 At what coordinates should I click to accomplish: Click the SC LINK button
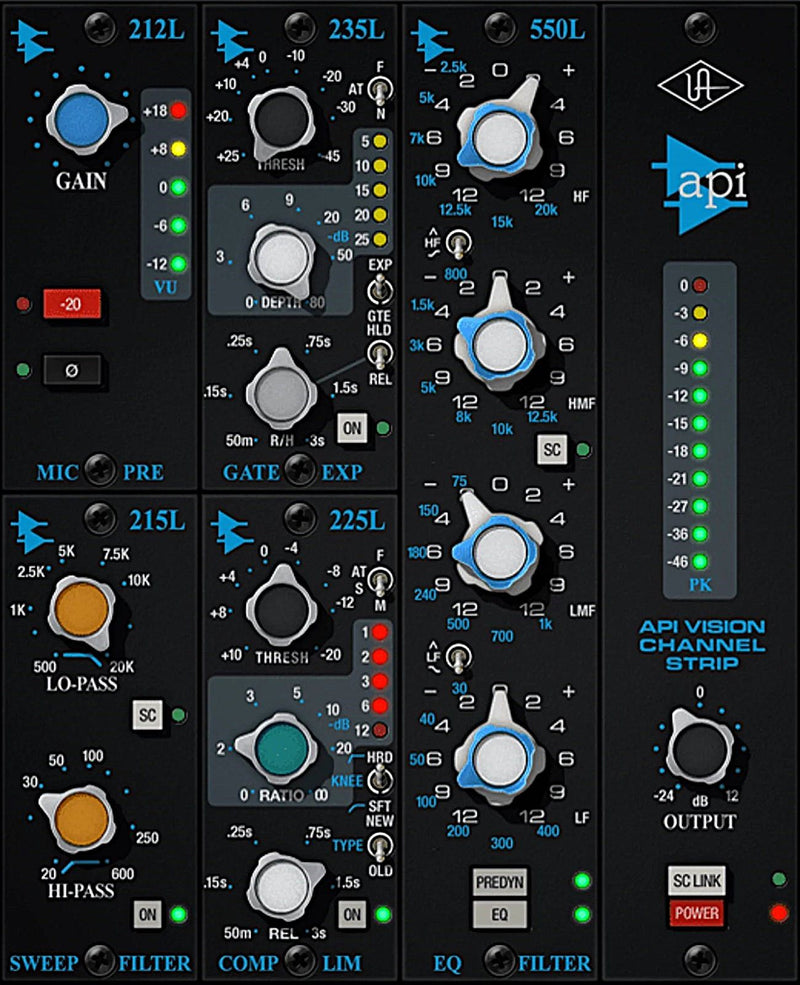696,881
